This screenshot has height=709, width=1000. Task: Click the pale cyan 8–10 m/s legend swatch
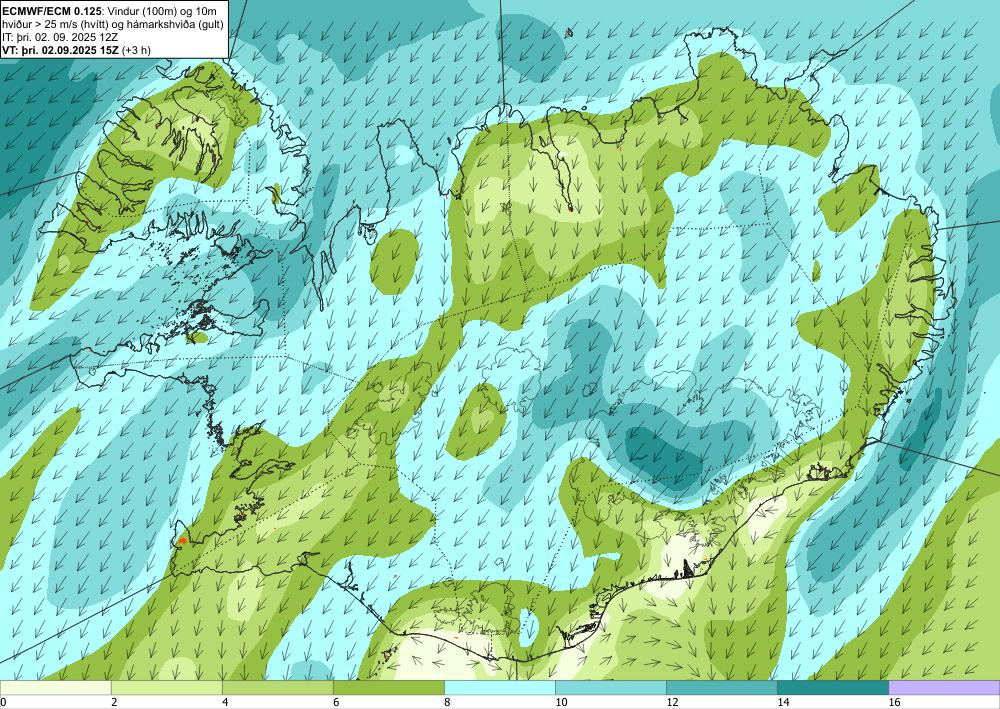(x=500, y=687)
